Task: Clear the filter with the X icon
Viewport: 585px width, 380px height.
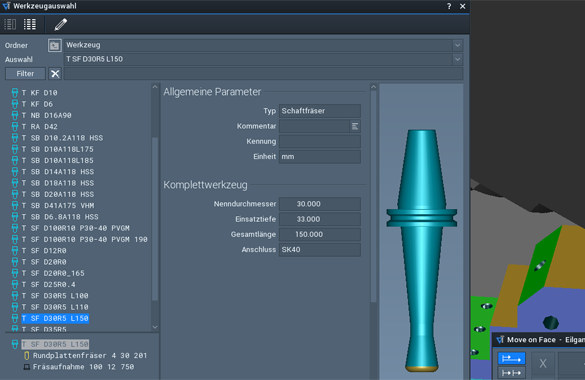Action: point(55,74)
